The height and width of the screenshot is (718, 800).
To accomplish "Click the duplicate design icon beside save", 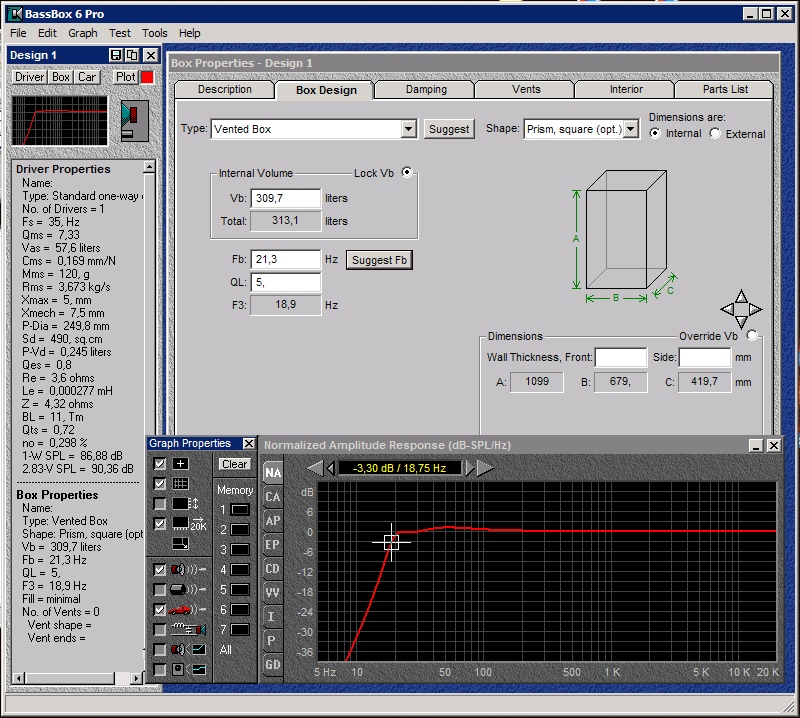I will [x=132, y=55].
